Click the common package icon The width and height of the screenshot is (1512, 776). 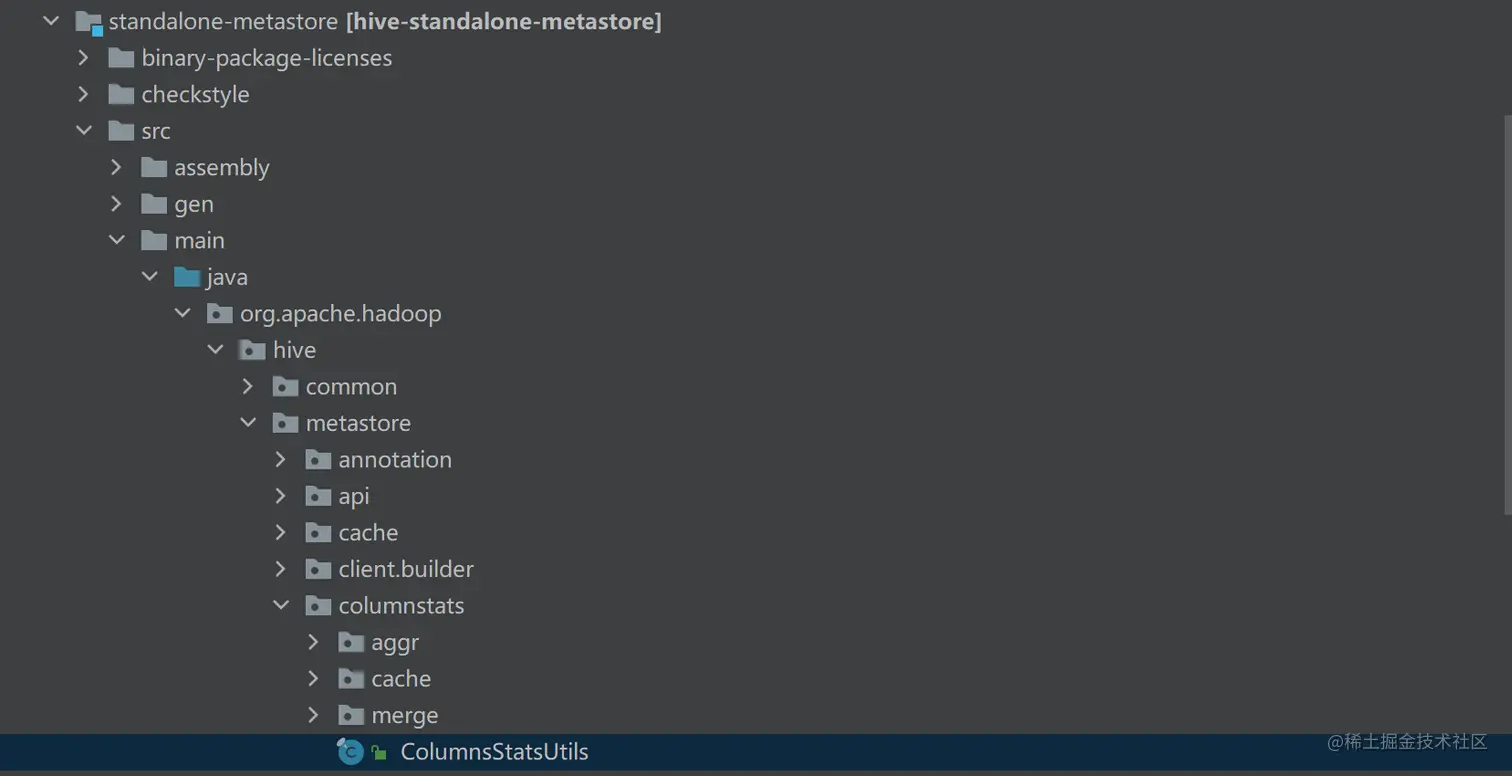(285, 386)
